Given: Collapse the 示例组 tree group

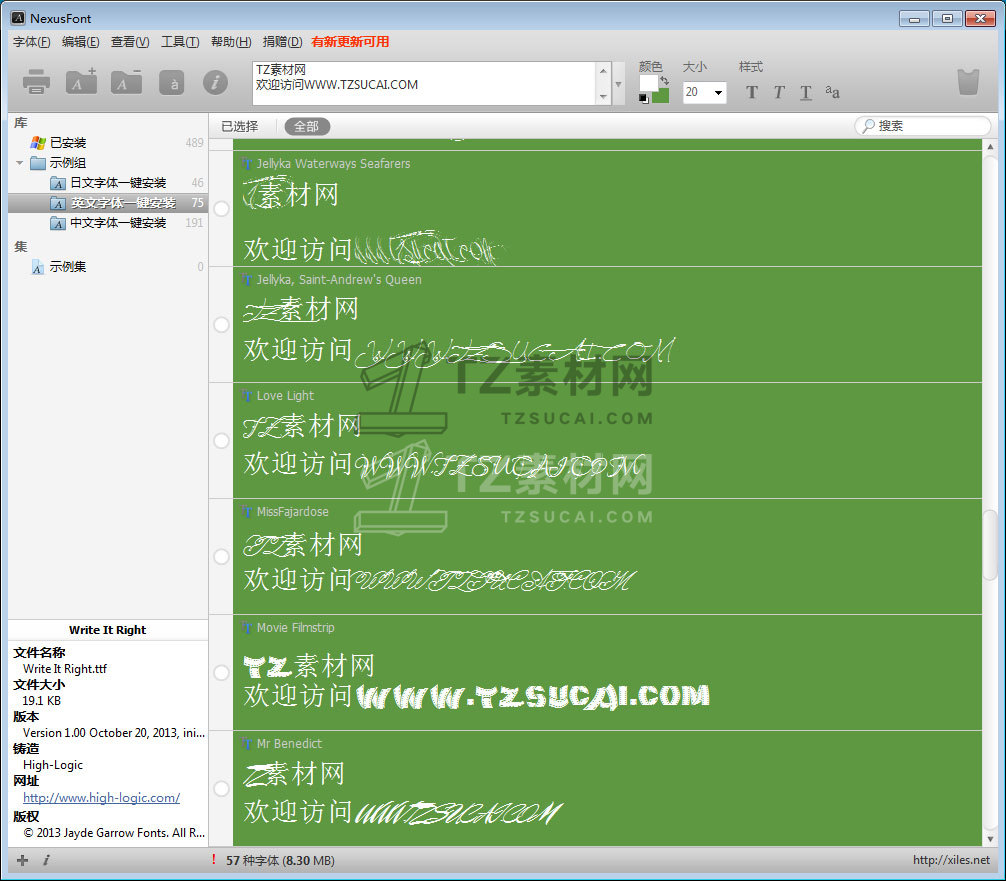Looking at the screenshot, I should point(19,163).
